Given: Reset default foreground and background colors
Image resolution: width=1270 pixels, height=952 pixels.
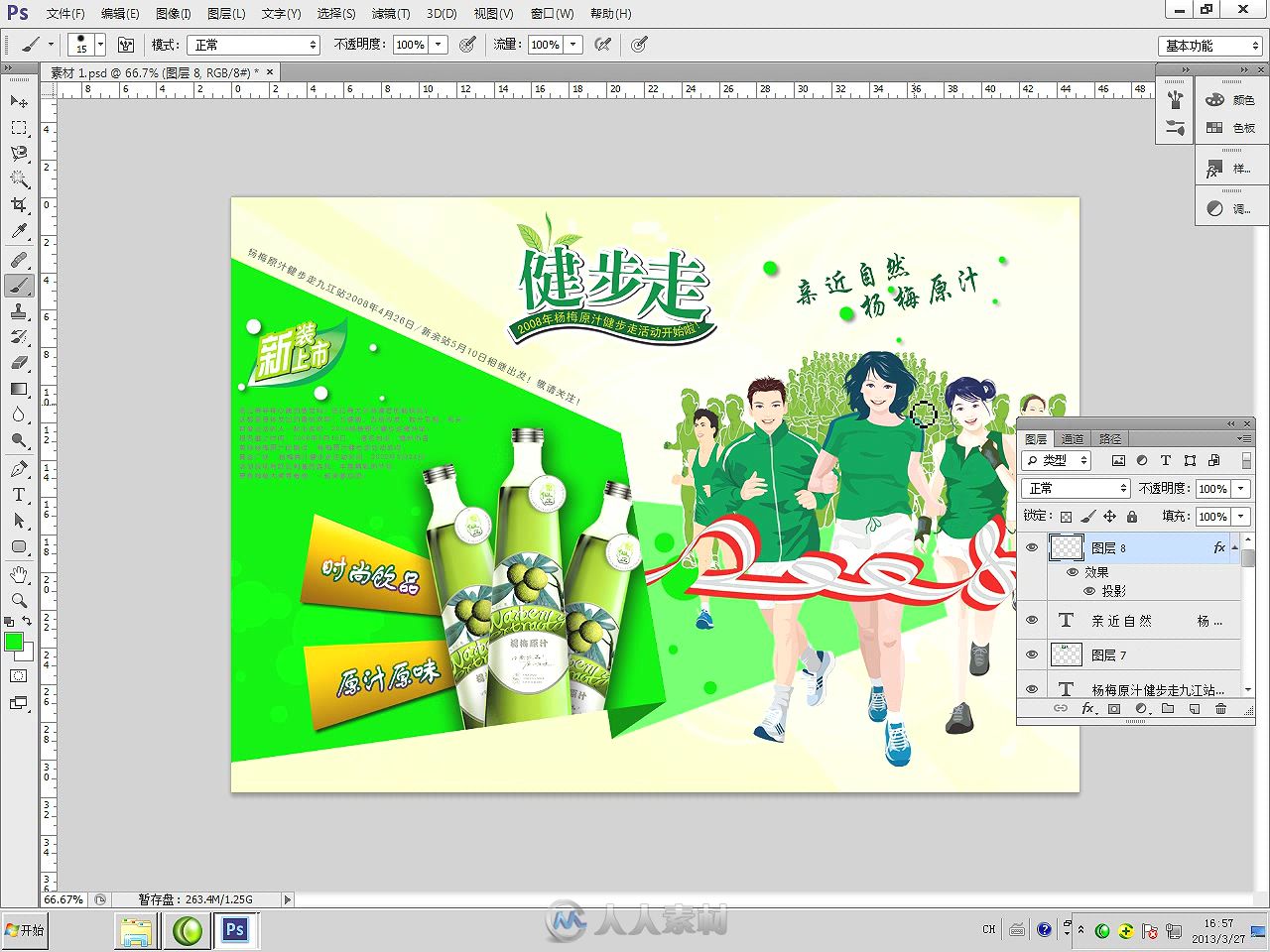Looking at the screenshot, I should (9, 622).
